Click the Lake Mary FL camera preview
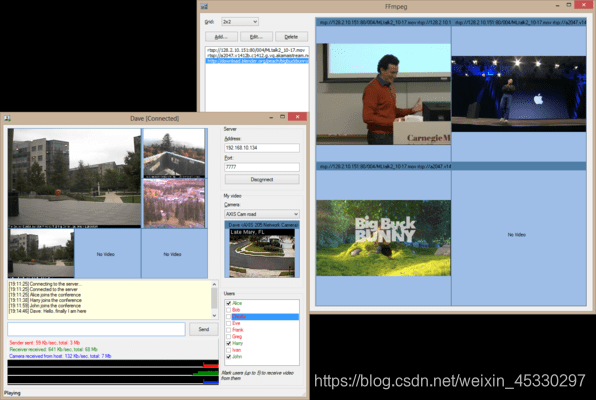Image resolution: width=596 pixels, height=400 pixels. (262, 253)
